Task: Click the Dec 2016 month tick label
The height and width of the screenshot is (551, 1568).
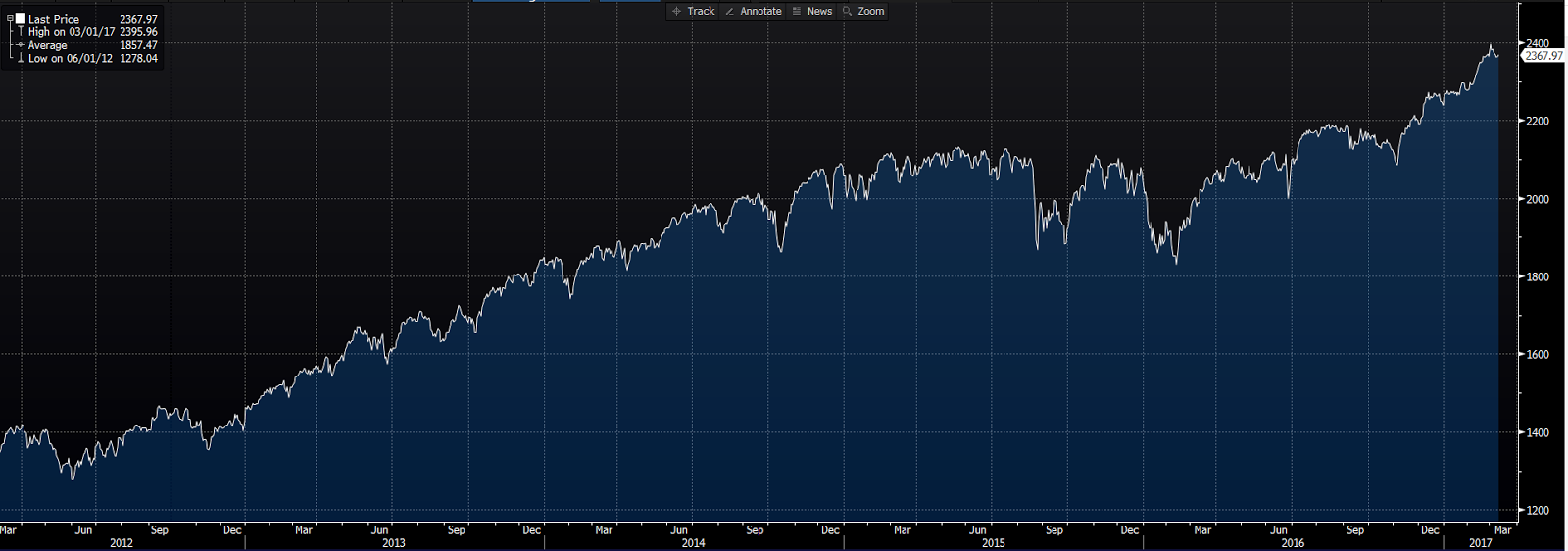Action: [1430, 530]
